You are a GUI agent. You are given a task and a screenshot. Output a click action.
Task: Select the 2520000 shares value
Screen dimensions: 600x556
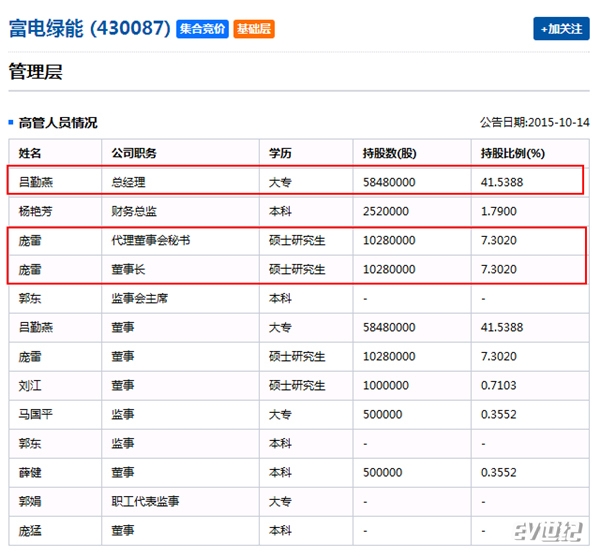(x=386, y=211)
